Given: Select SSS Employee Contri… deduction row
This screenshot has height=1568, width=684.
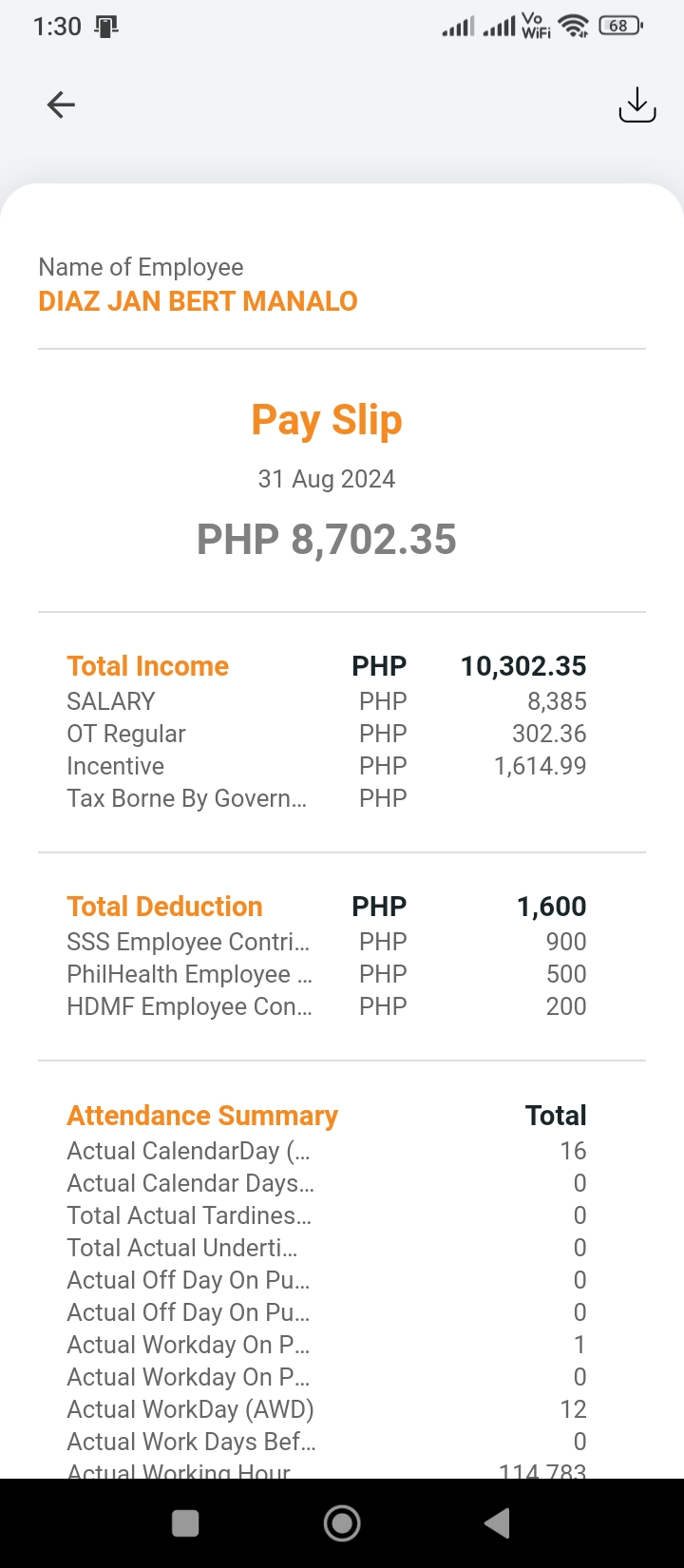Looking at the screenshot, I should [188, 942].
